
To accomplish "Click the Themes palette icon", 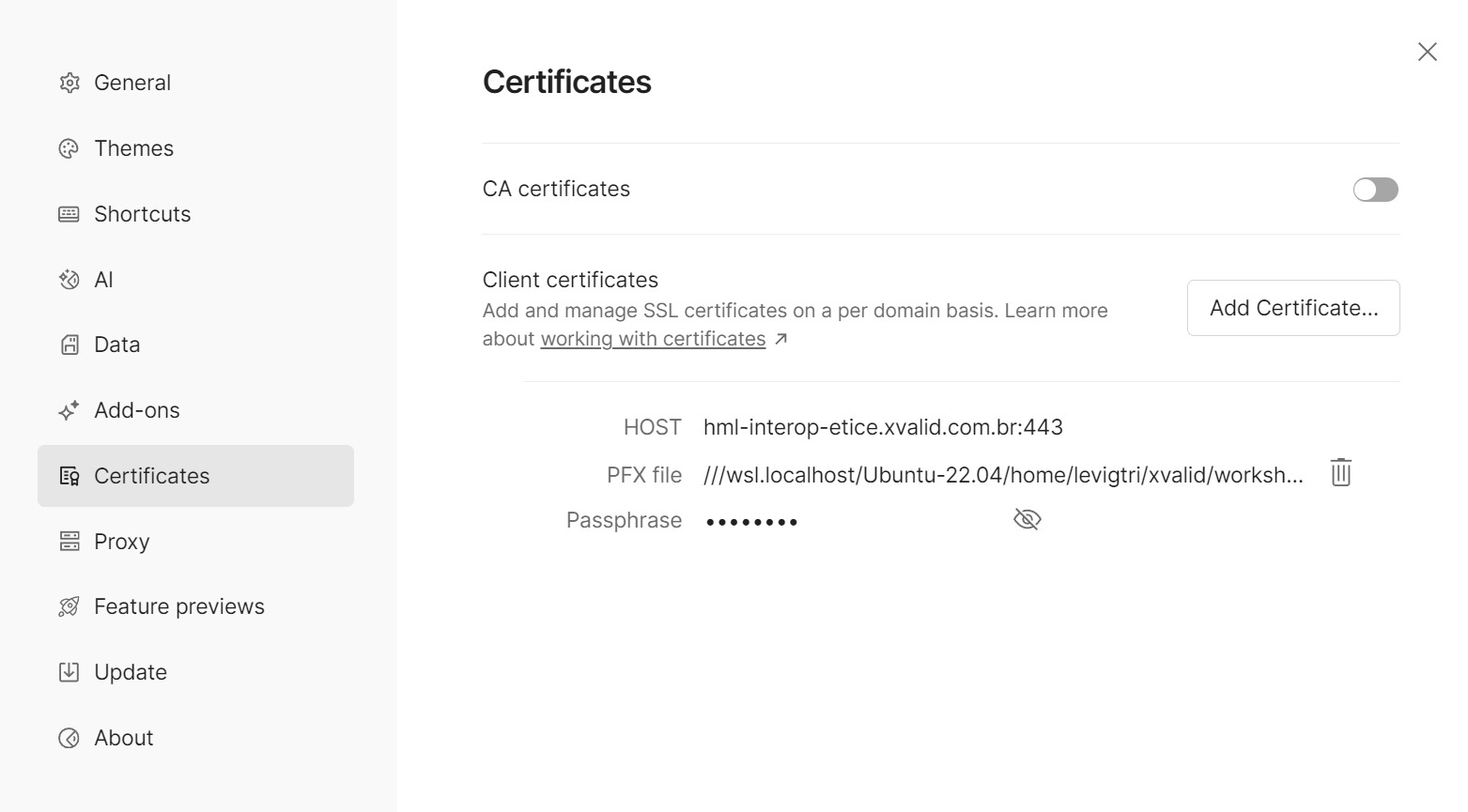I will (70, 148).
